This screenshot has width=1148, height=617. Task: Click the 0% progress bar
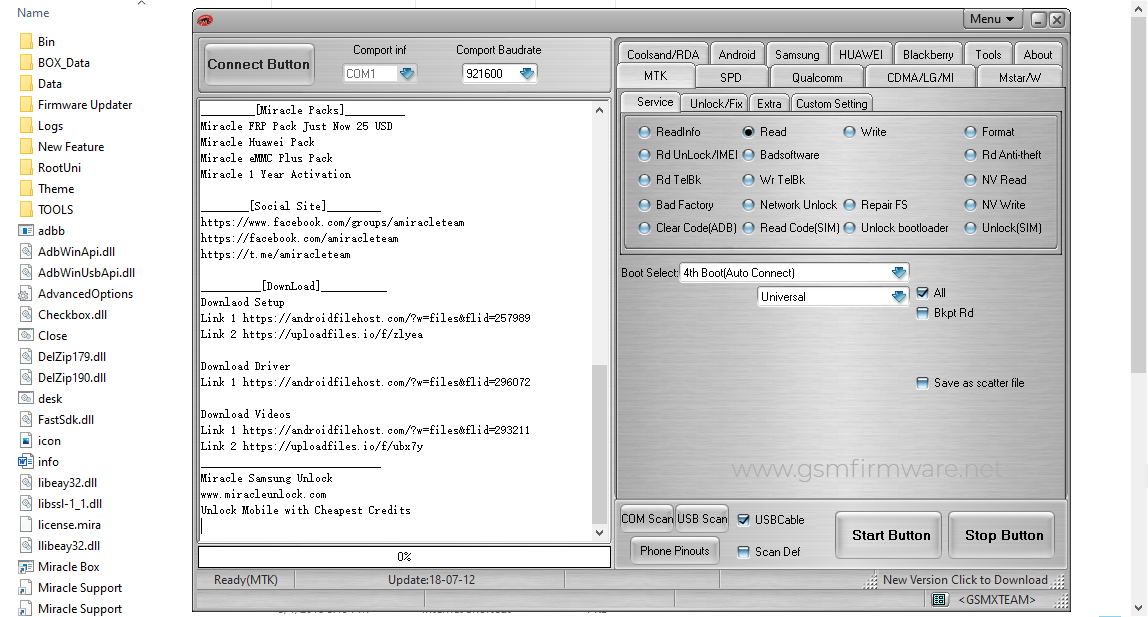point(404,557)
